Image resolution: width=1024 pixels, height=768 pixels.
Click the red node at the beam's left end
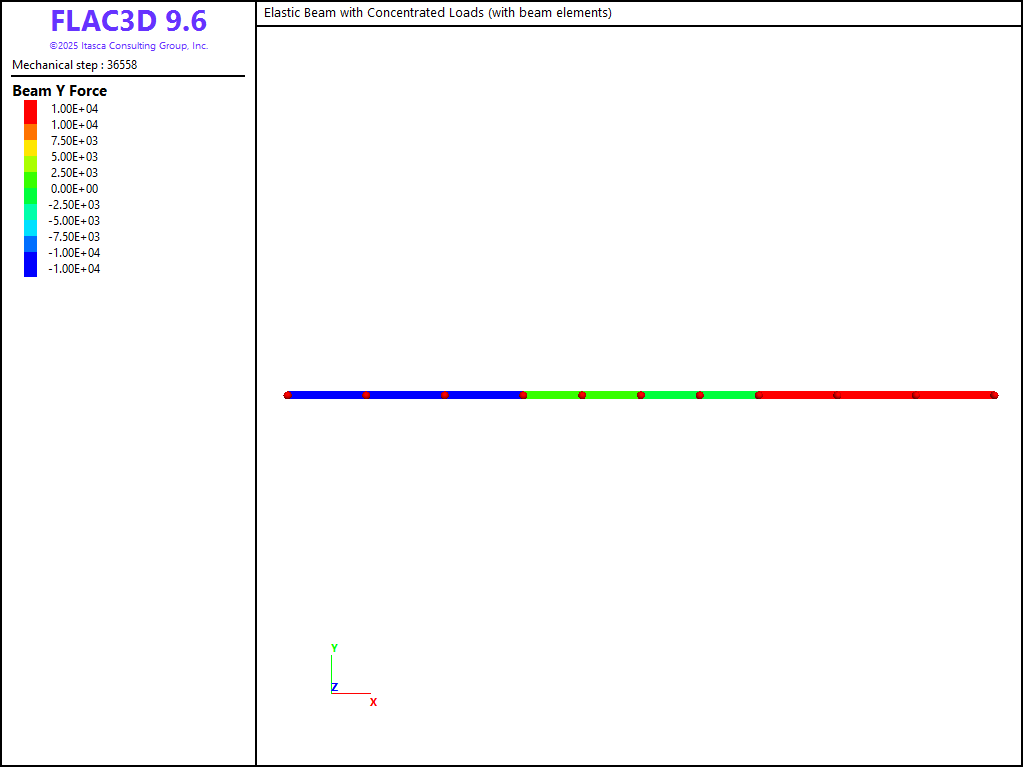pyautogui.click(x=288, y=395)
